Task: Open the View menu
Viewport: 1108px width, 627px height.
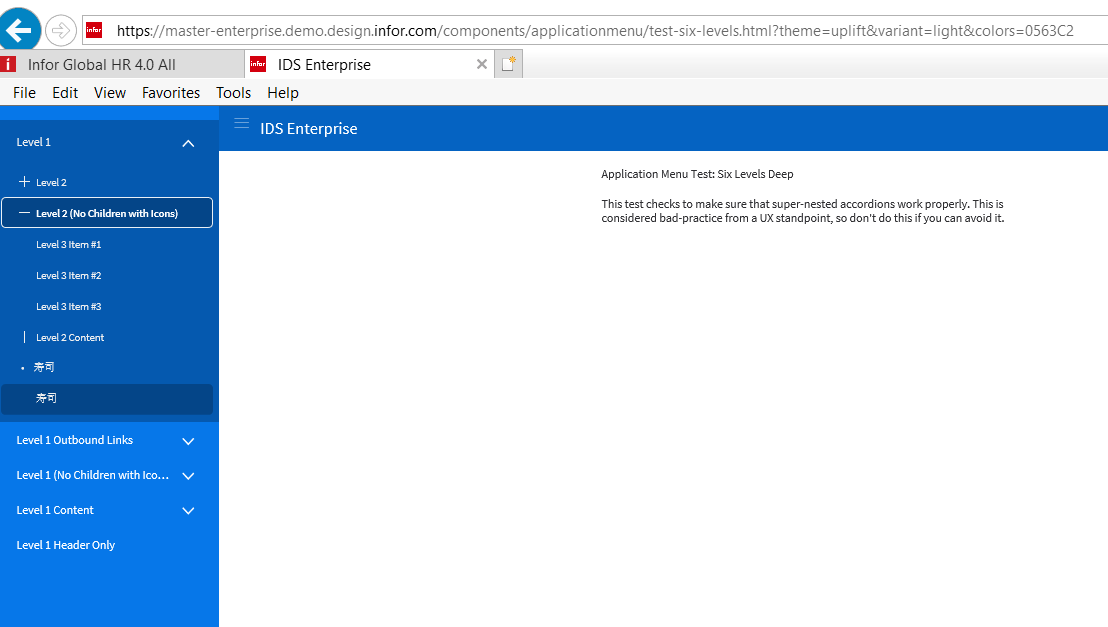Action: click(110, 93)
